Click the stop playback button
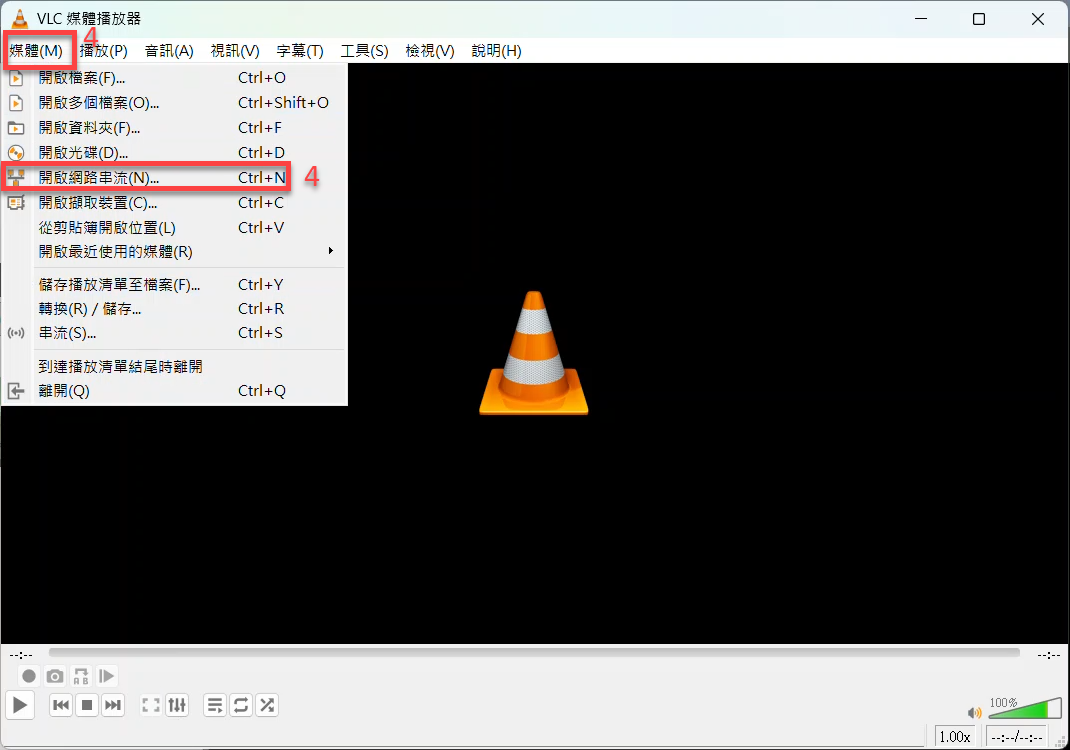 click(87, 705)
